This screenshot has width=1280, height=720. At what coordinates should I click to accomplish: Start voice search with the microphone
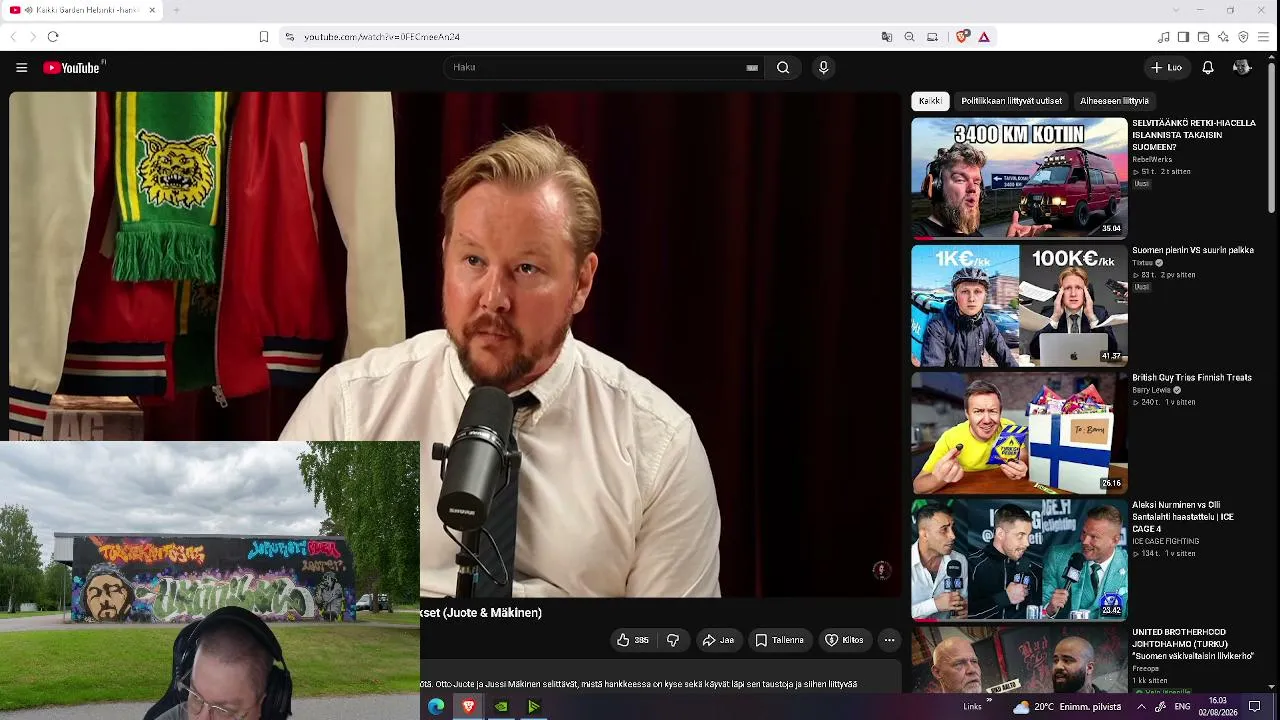click(x=824, y=68)
